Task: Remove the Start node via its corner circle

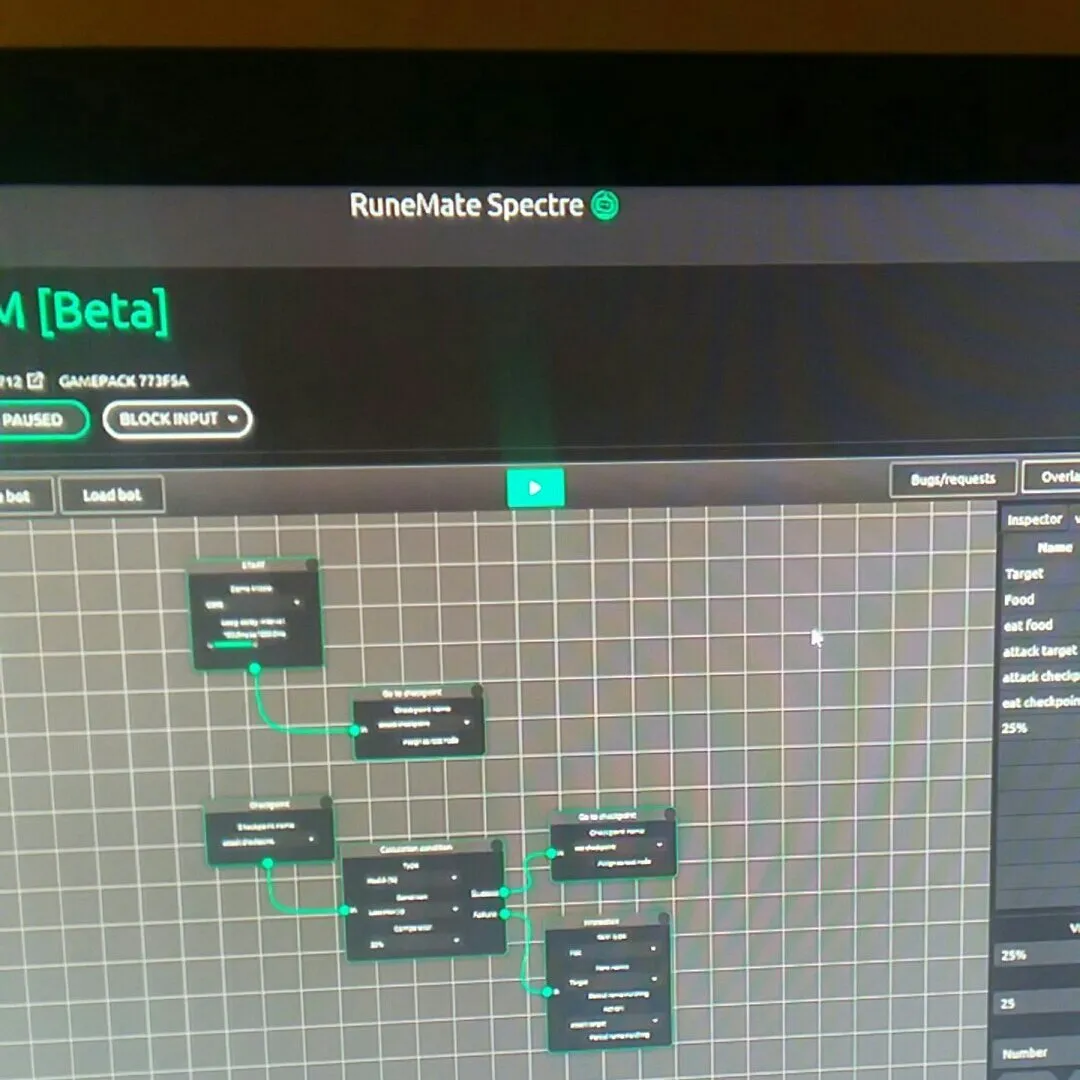Action: pyautogui.click(x=312, y=565)
